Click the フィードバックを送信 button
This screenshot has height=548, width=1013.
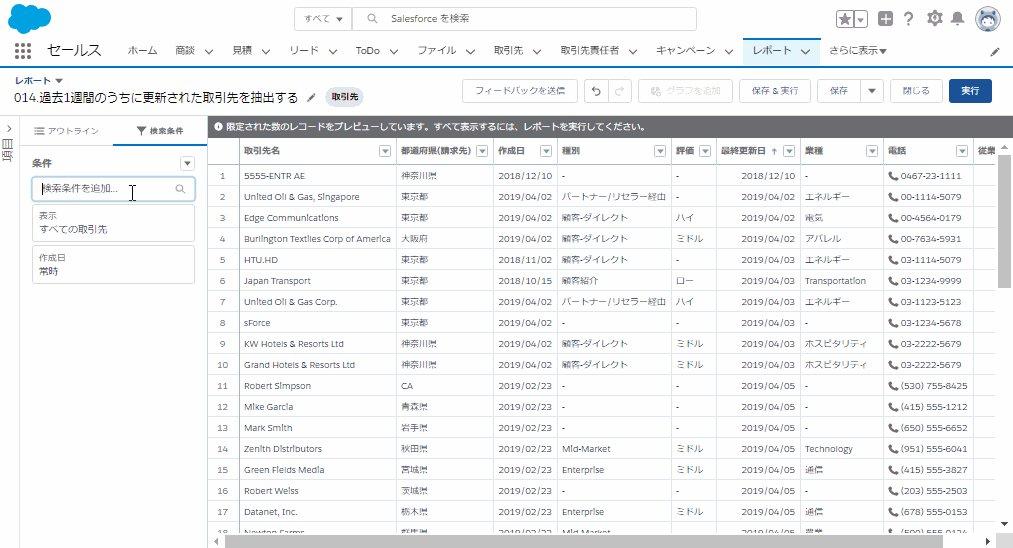click(x=519, y=91)
